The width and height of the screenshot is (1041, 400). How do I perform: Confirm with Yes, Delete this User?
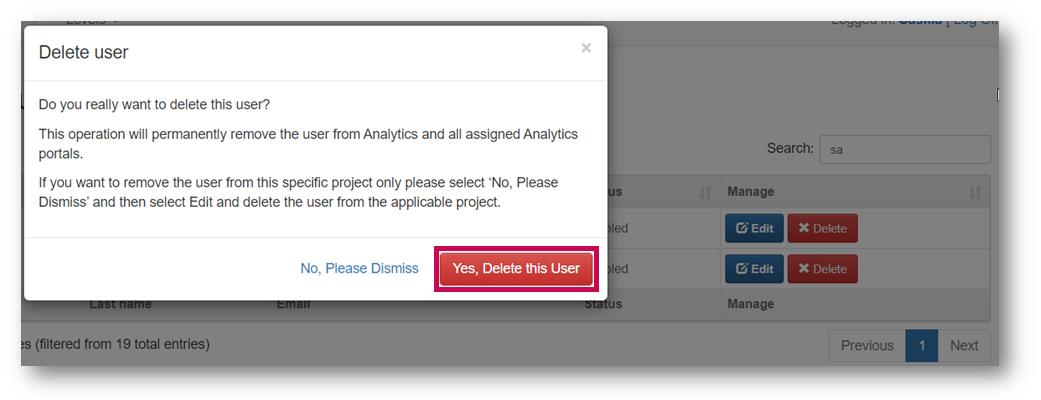pyautogui.click(x=516, y=268)
